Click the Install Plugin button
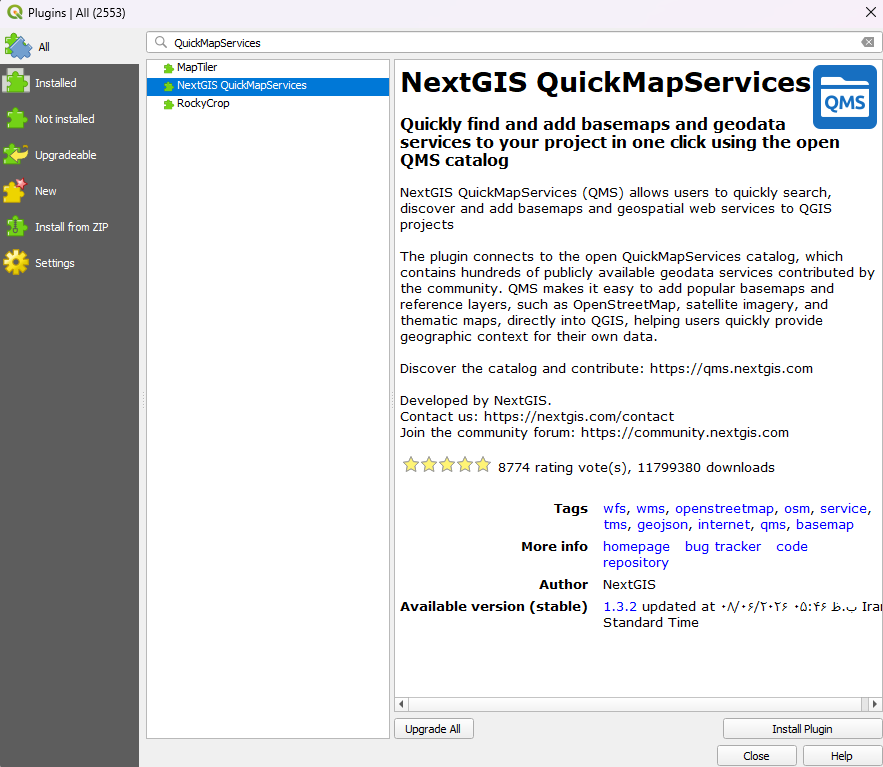Screen dimensions: 883x767 [x=802, y=729]
